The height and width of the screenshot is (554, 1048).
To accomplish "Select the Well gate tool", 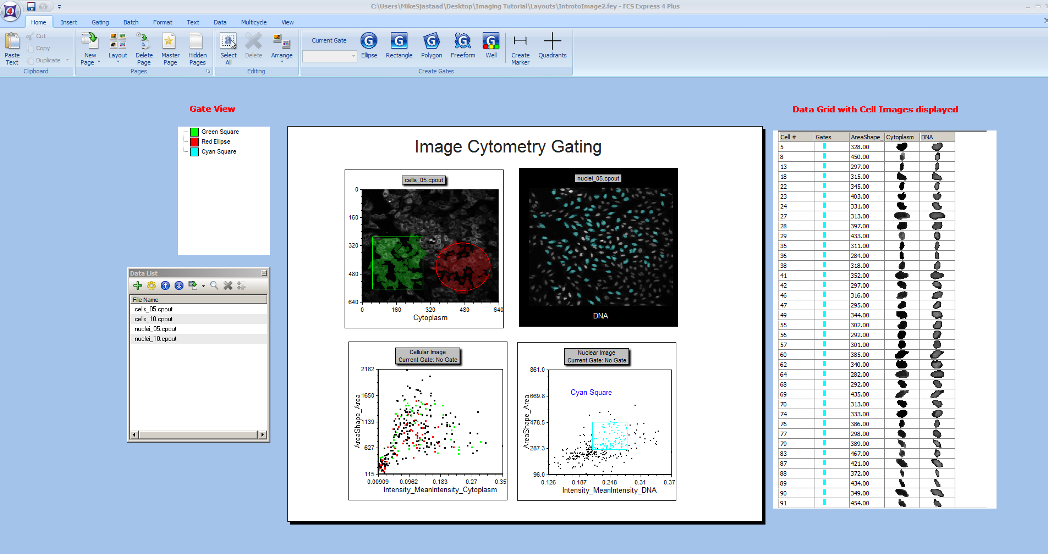I will pyautogui.click(x=491, y=45).
